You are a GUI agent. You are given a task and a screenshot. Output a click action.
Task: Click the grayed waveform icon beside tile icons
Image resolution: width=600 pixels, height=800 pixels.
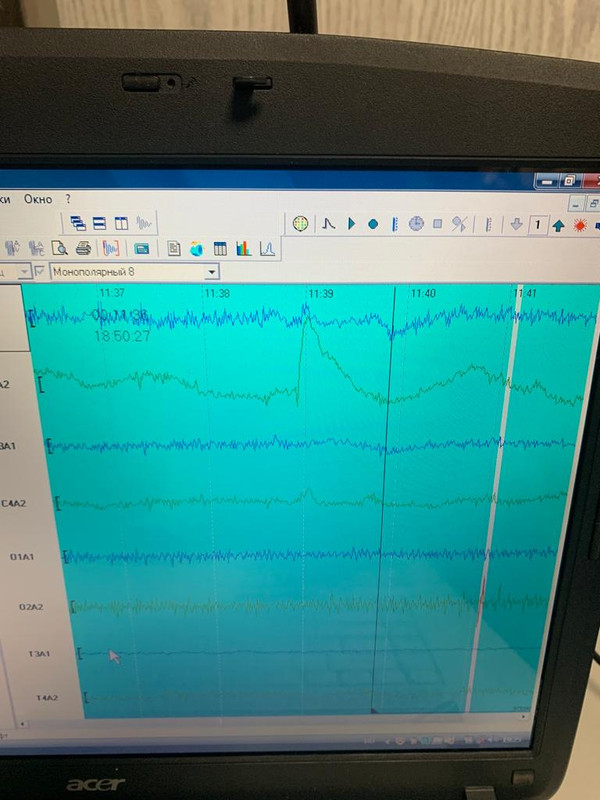tap(144, 223)
